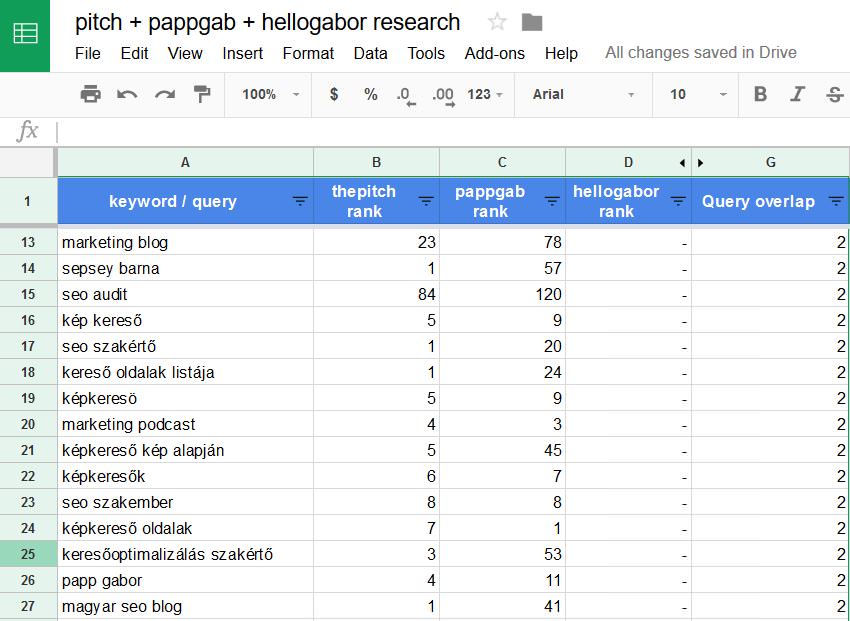This screenshot has width=850, height=621.
Task: Open the font size 10 dropdown
Action: [698, 94]
